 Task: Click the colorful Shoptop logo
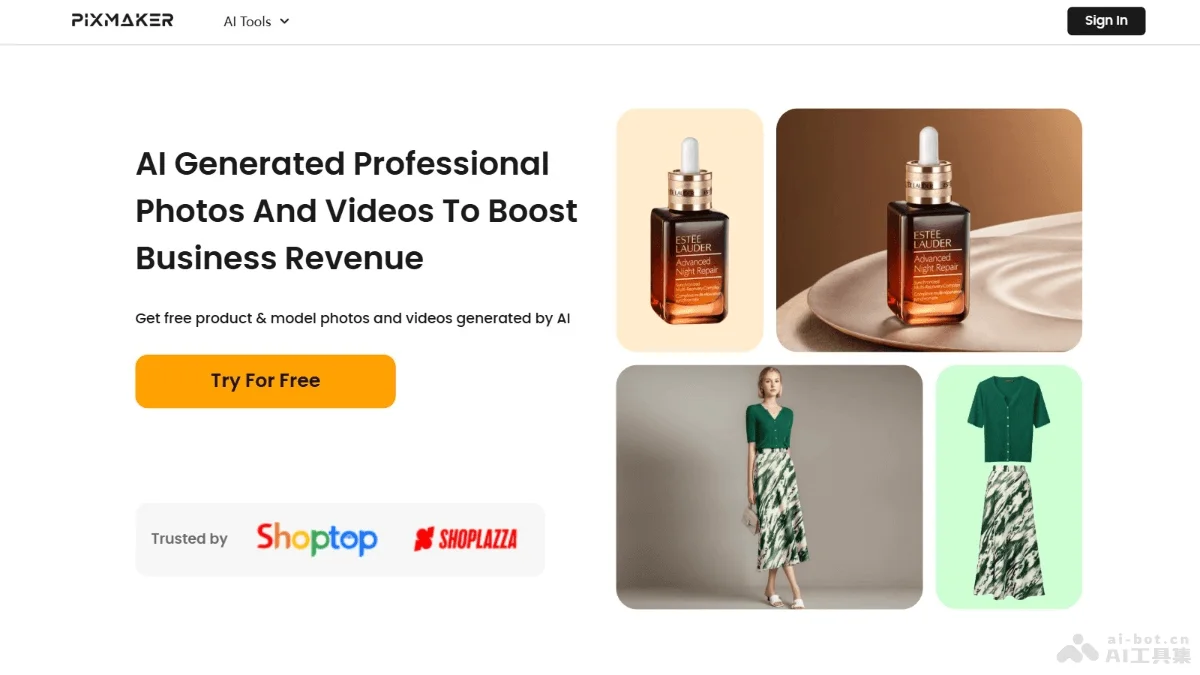coord(317,539)
